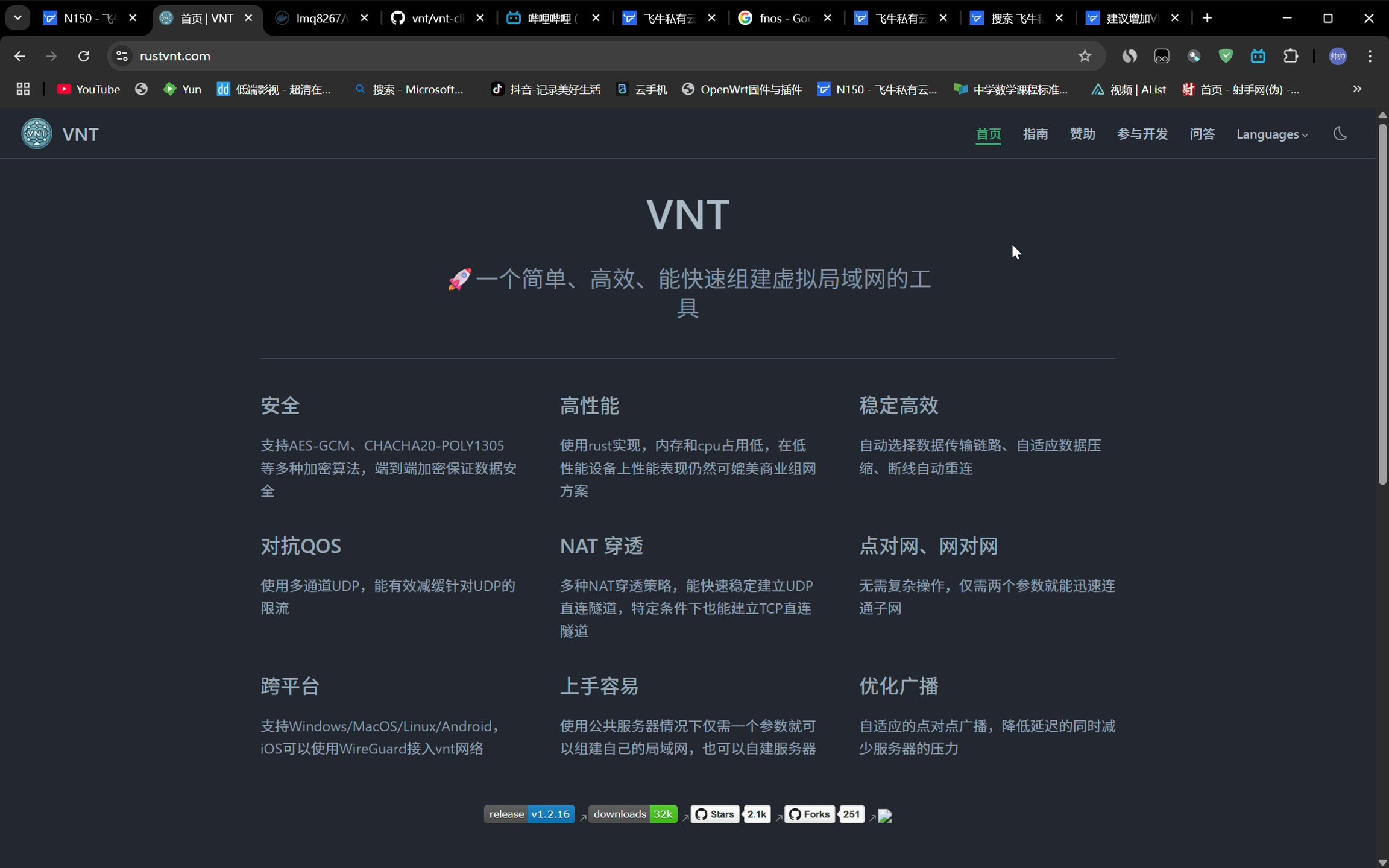Switch to the 搜索 飞牛 tab

[1016, 18]
